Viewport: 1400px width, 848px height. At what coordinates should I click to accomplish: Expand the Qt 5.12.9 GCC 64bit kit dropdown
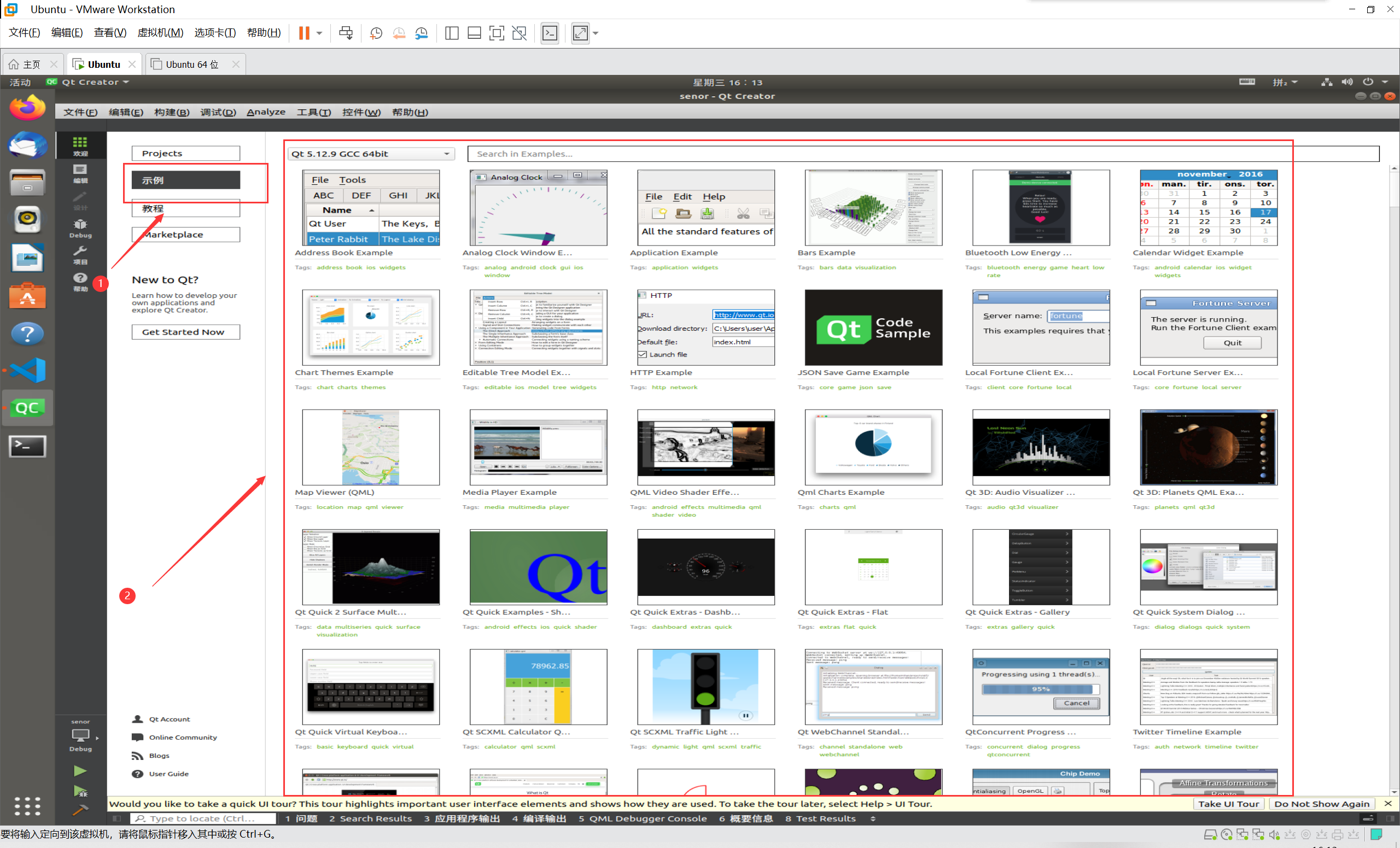pos(371,154)
